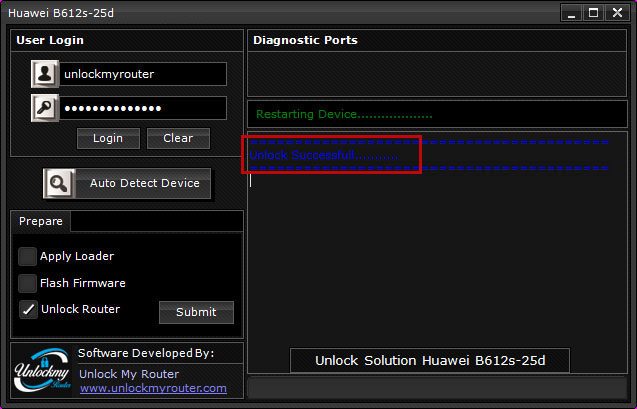637x409 pixels.
Task: Click the Huawei B612s-25d window title
Action: [x=61, y=13]
